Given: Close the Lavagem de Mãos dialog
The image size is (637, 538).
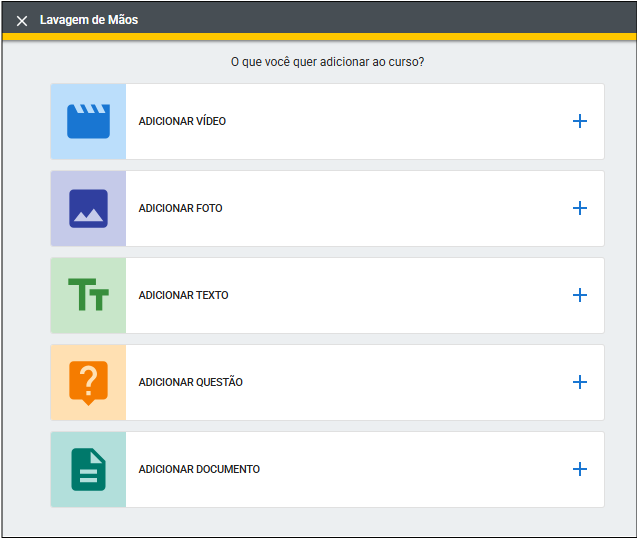Looking at the screenshot, I should (21, 20).
